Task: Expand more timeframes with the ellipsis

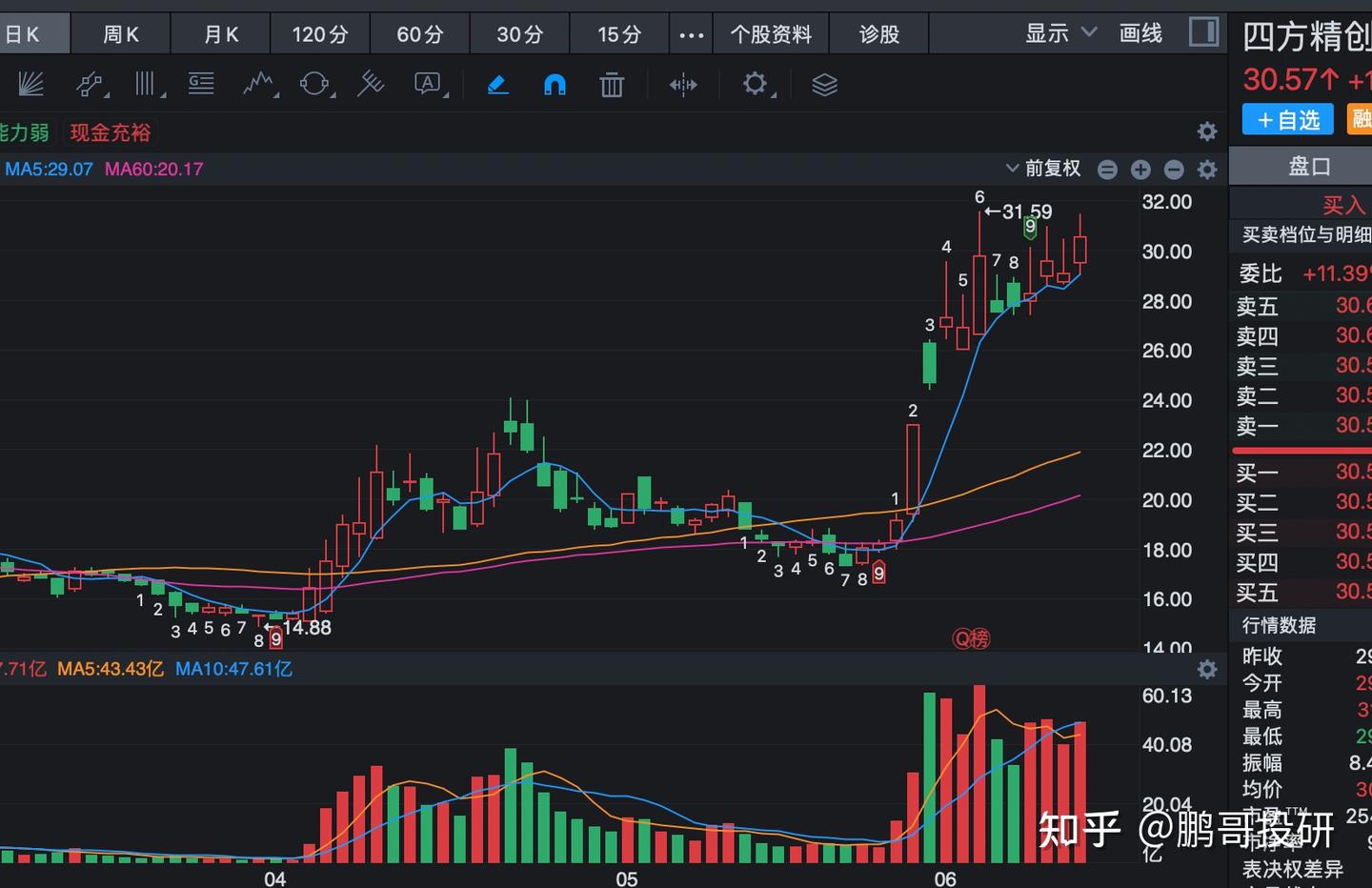Action: (x=691, y=35)
